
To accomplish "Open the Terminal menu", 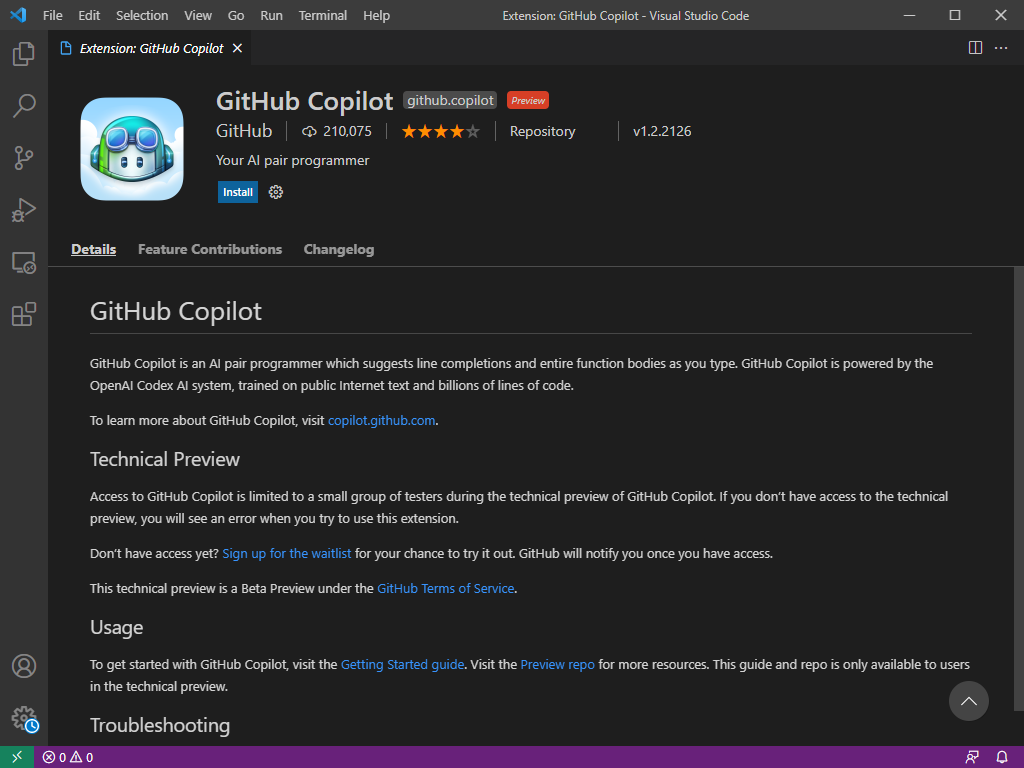I will (323, 15).
